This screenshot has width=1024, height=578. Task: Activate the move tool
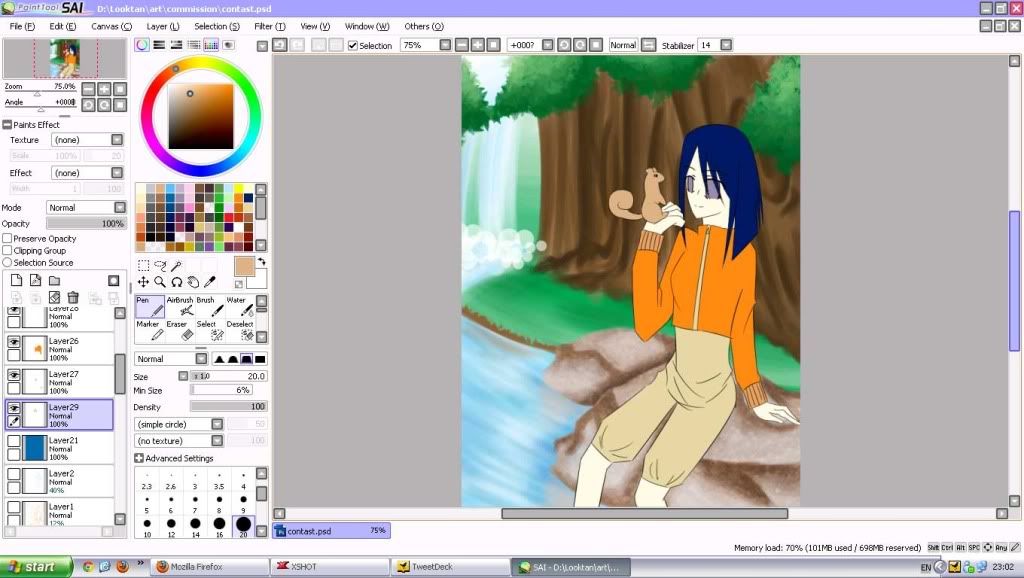143,282
